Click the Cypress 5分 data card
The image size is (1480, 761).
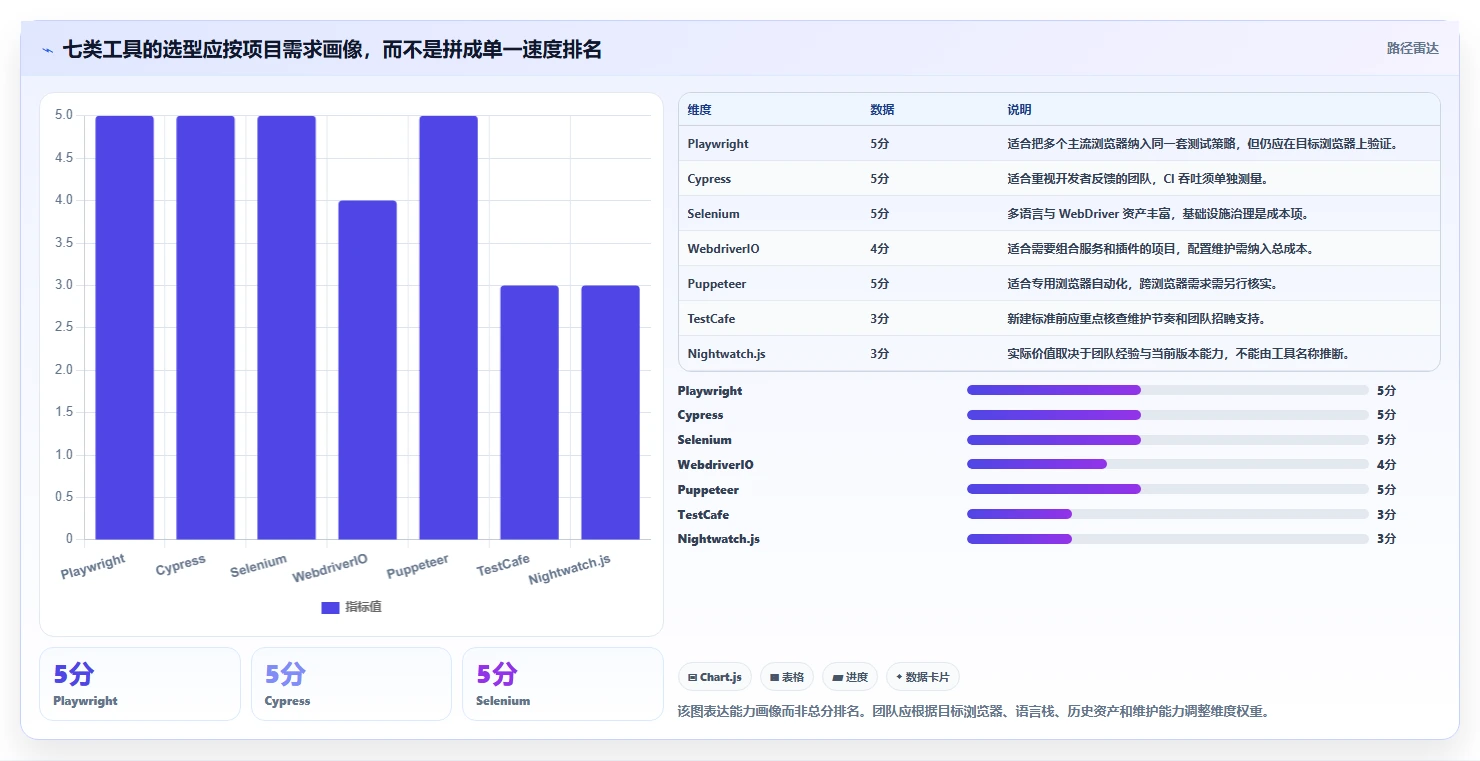click(351, 684)
